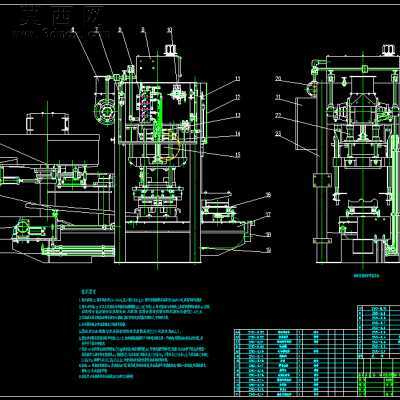Click part callout number 23
The image size is (400, 400).
click(x=278, y=134)
